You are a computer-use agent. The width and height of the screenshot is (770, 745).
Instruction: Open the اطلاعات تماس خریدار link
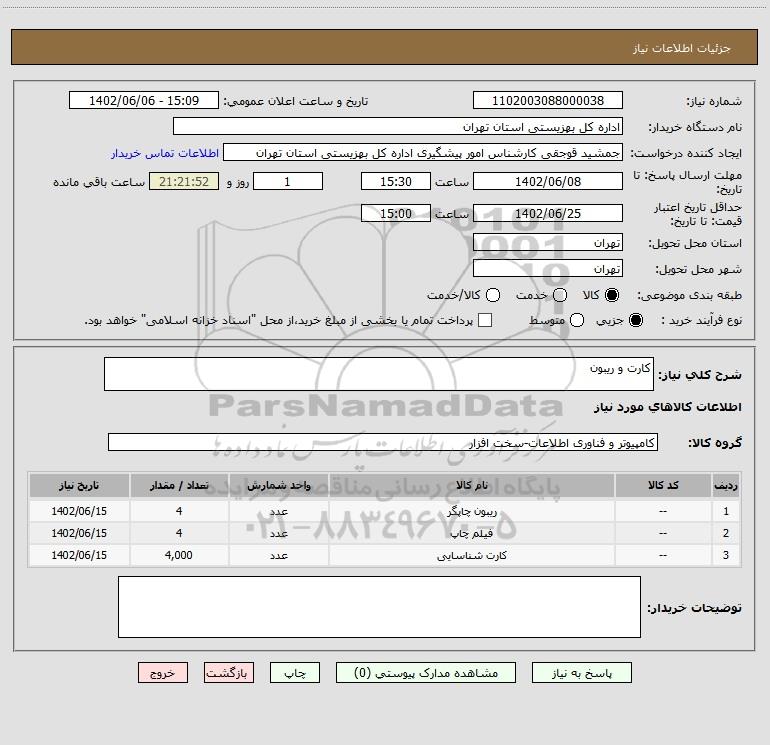click(165, 153)
